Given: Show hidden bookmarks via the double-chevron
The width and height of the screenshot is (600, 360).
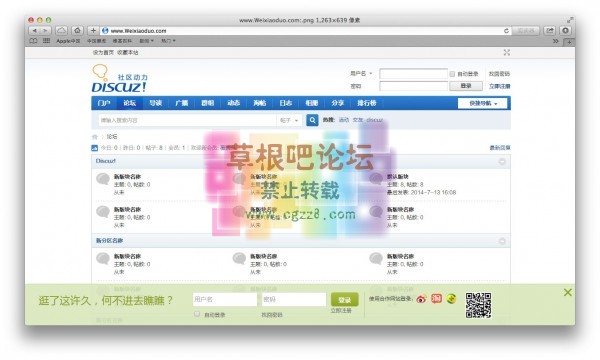Looking at the screenshot, I should pos(556,41).
